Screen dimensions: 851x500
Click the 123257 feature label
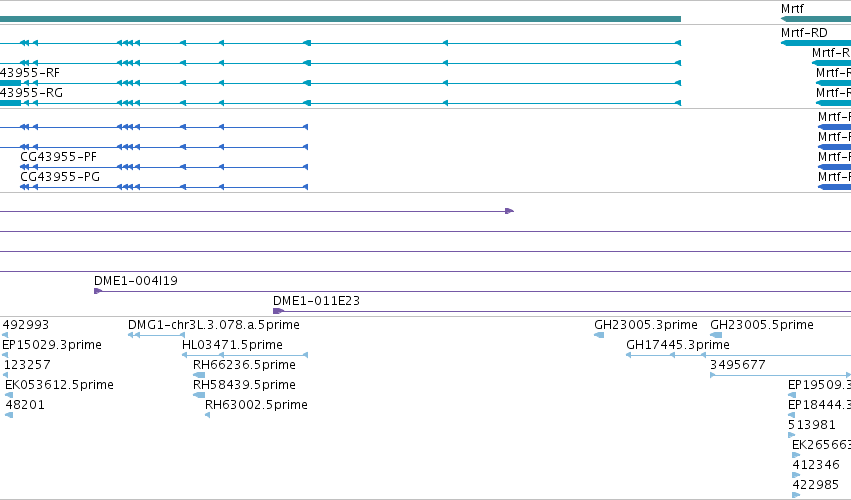tap(27, 365)
